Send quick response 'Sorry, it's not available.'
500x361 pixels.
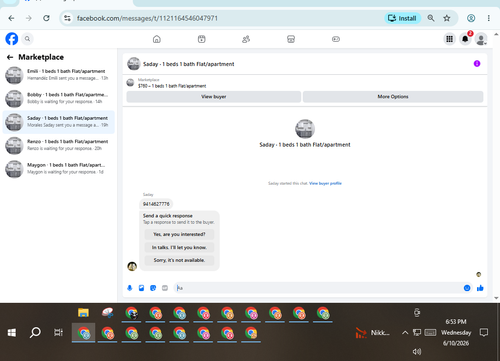[x=179, y=260]
